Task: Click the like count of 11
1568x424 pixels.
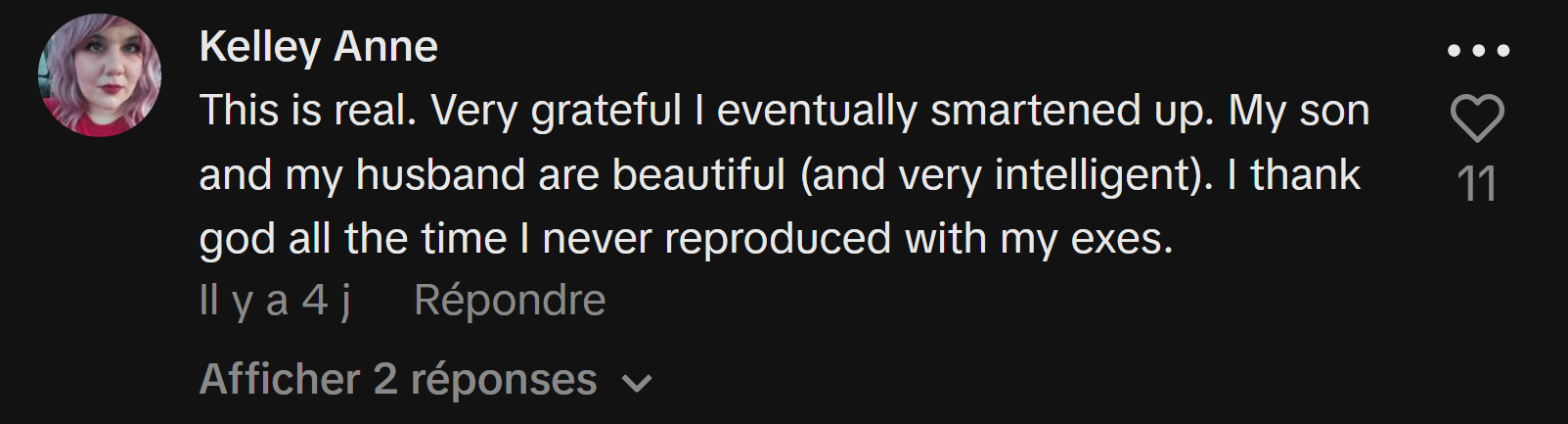Action: click(x=1476, y=184)
